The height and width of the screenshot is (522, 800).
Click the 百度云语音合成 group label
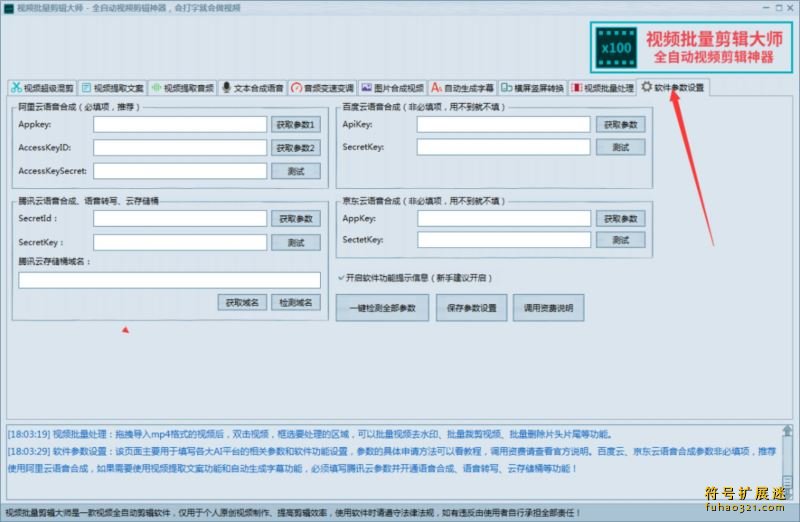424,107
